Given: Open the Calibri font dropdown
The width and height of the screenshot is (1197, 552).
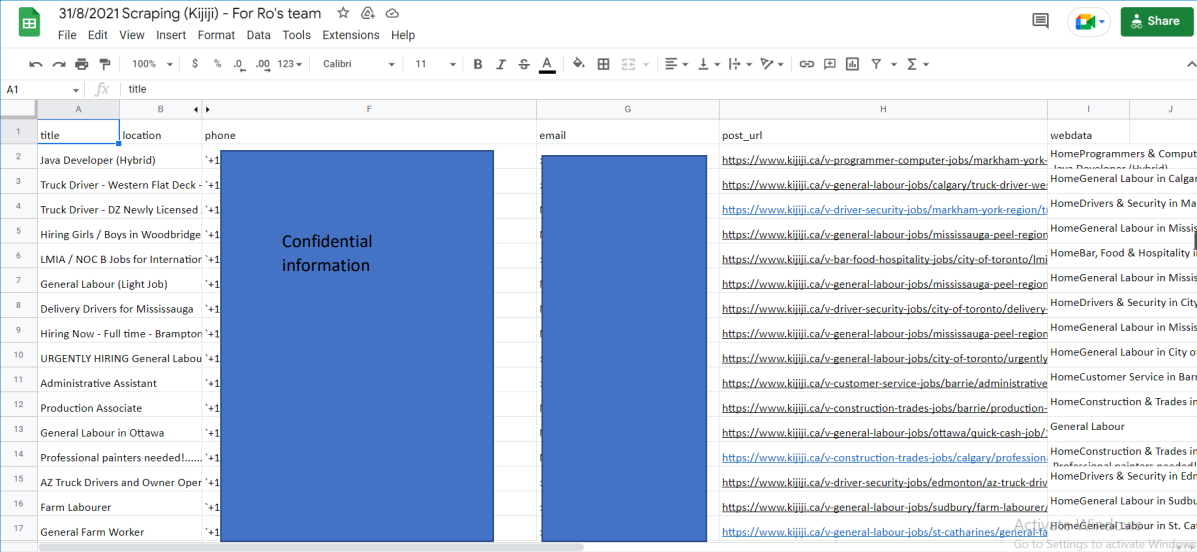Looking at the screenshot, I should coord(359,64).
